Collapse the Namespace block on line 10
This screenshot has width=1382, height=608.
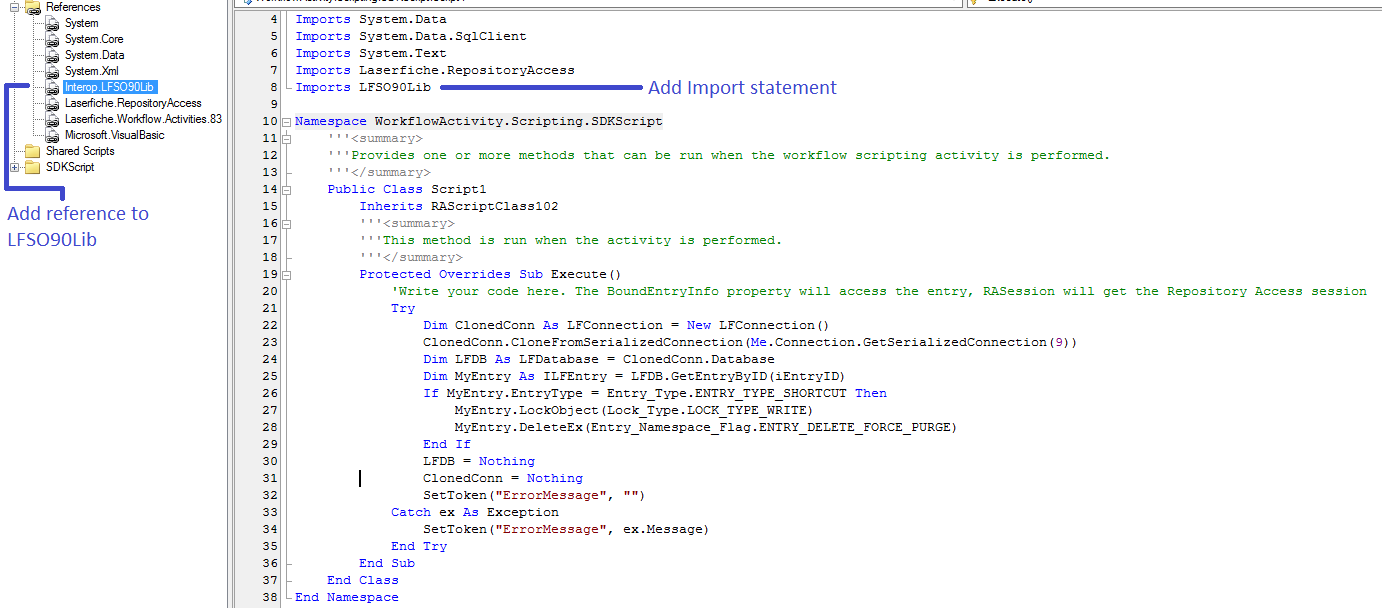tap(288, 122)
